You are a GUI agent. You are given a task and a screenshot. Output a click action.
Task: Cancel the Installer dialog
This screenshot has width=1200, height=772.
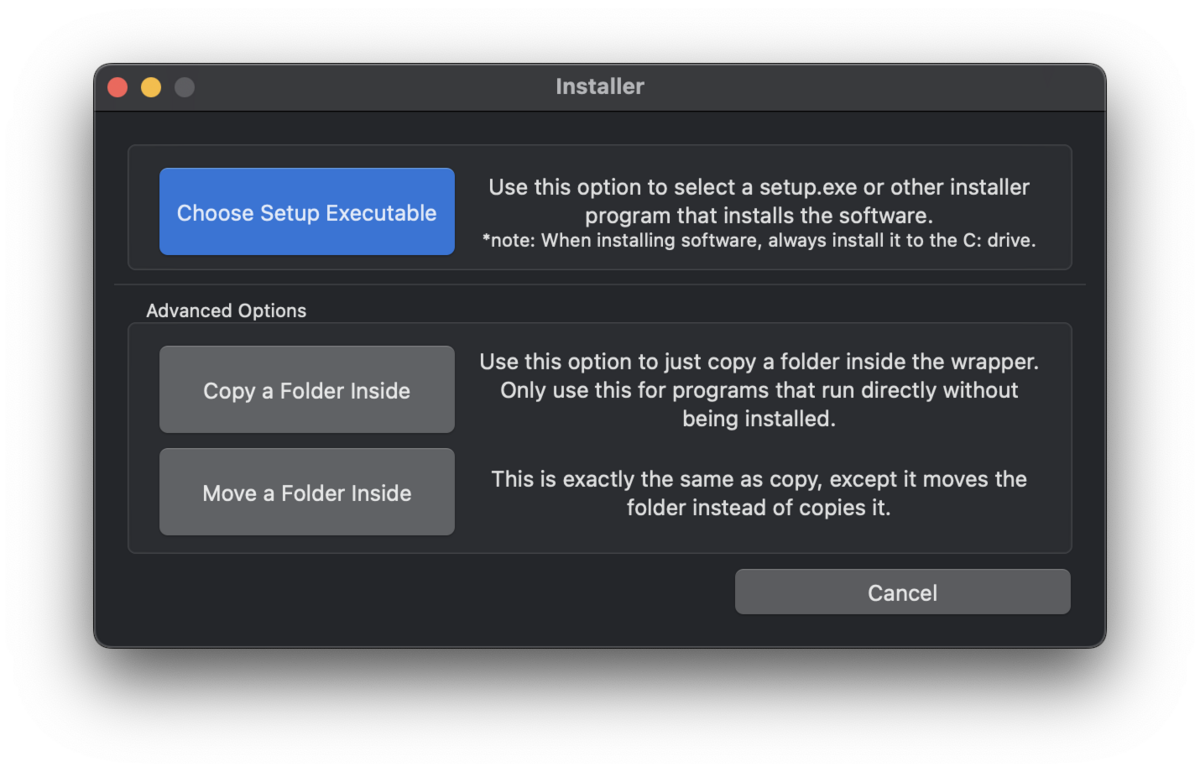point(902,592)
